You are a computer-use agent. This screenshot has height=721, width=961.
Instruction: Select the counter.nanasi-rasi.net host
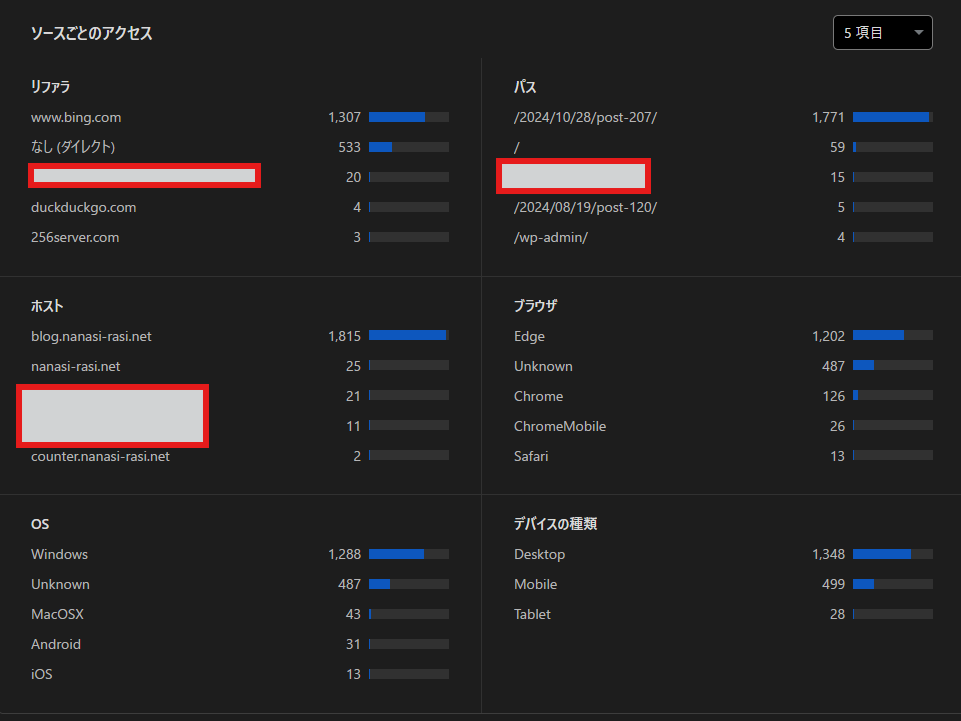(x=100, y=457)
